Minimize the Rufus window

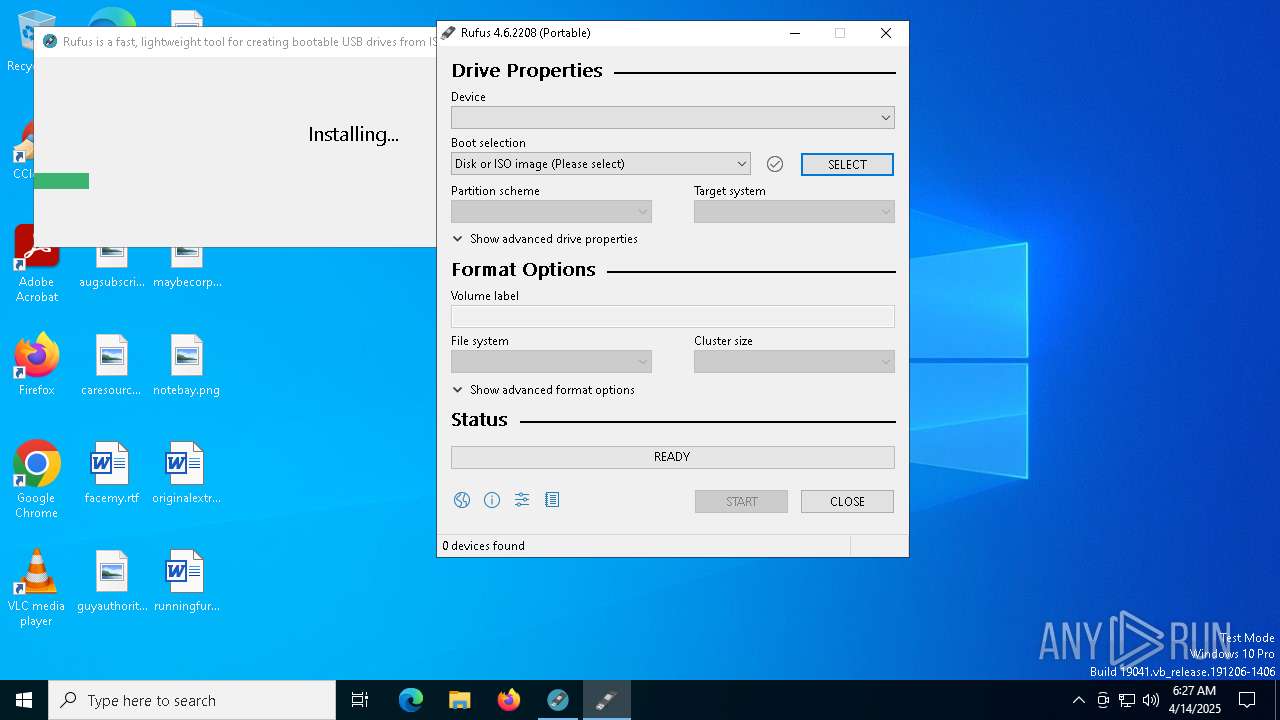pyautogui.click(x=795, y=33)
